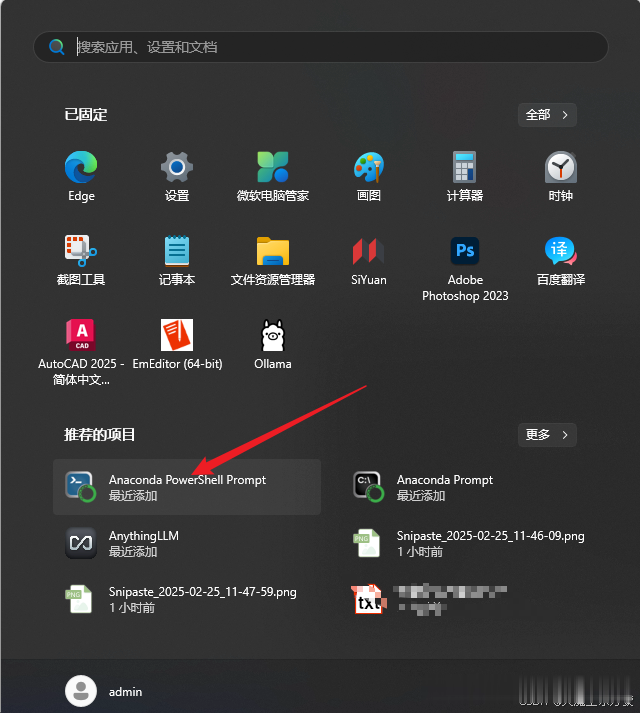Click the 推荐的项目 section heading

(100, 435)
